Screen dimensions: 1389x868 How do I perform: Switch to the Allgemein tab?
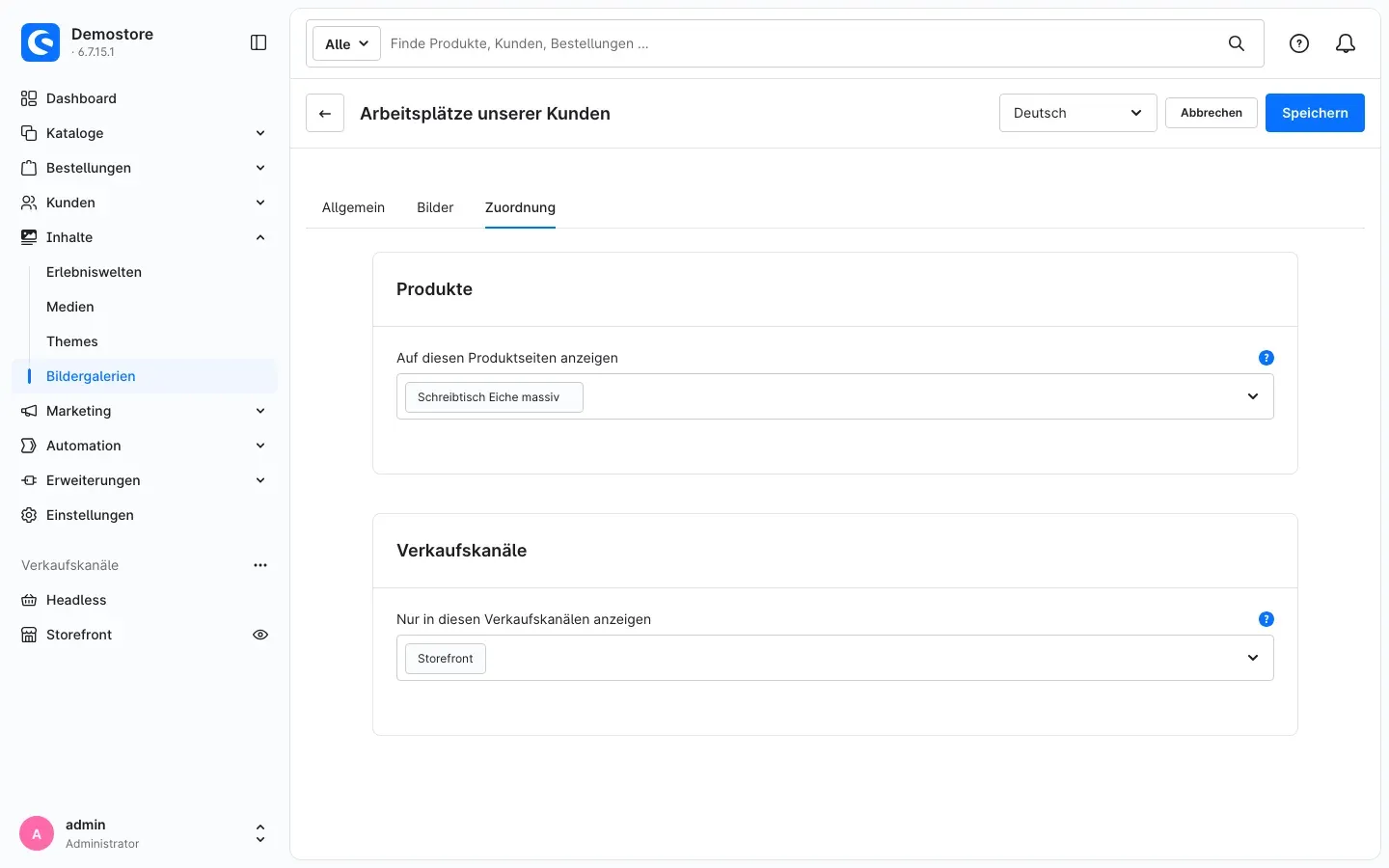[x=353, y=207]
